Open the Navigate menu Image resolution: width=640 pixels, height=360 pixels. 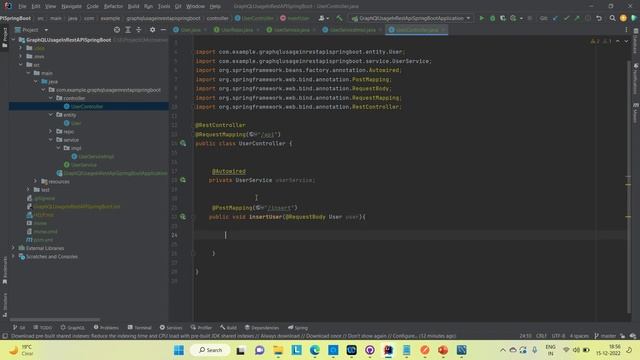pyautogui.click(x=71, y=6)
